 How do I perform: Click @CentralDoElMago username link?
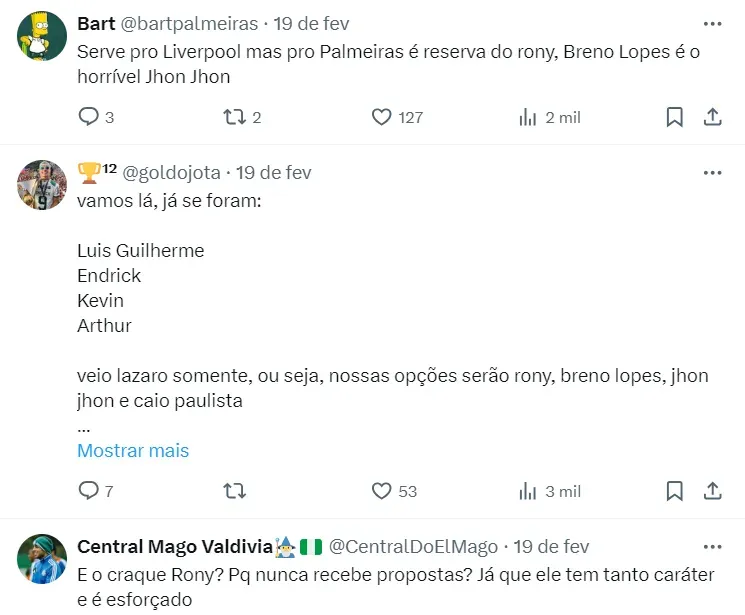413,547
